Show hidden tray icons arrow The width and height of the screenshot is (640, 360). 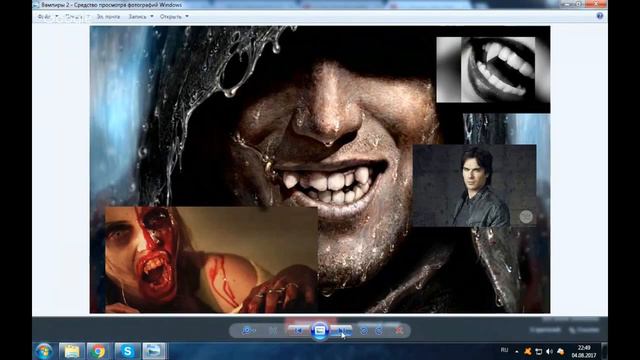(517, 351)
